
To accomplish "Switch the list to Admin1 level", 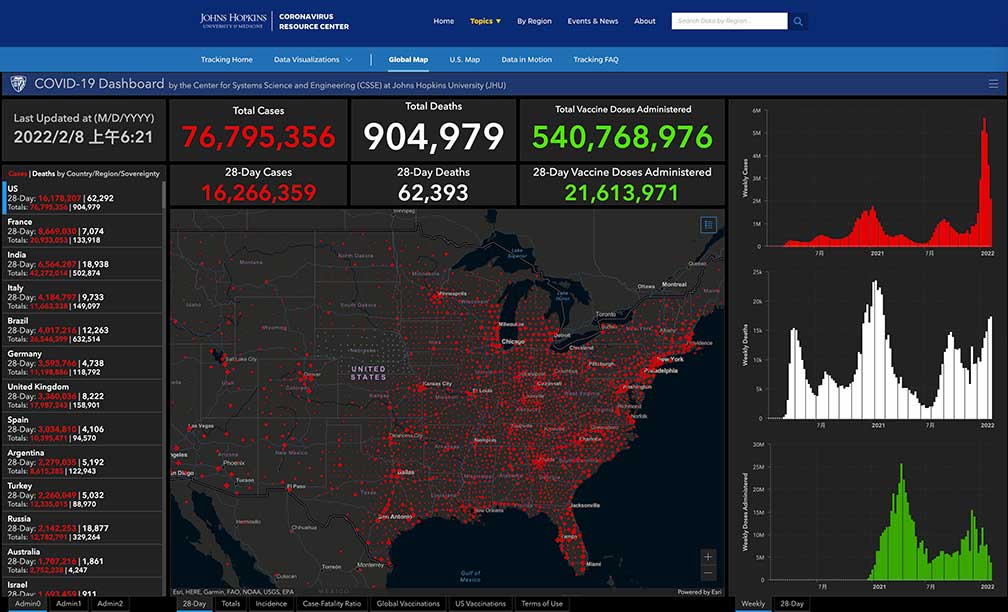I will [x=69, y=604].
